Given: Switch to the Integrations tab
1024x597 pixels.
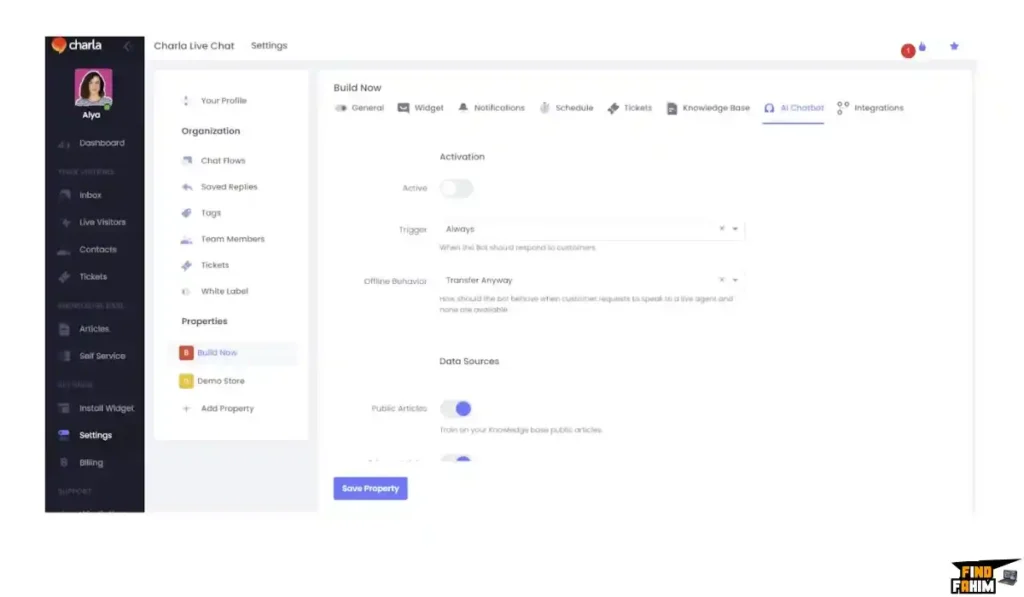Looking at the screenshot, I should 877,108.
